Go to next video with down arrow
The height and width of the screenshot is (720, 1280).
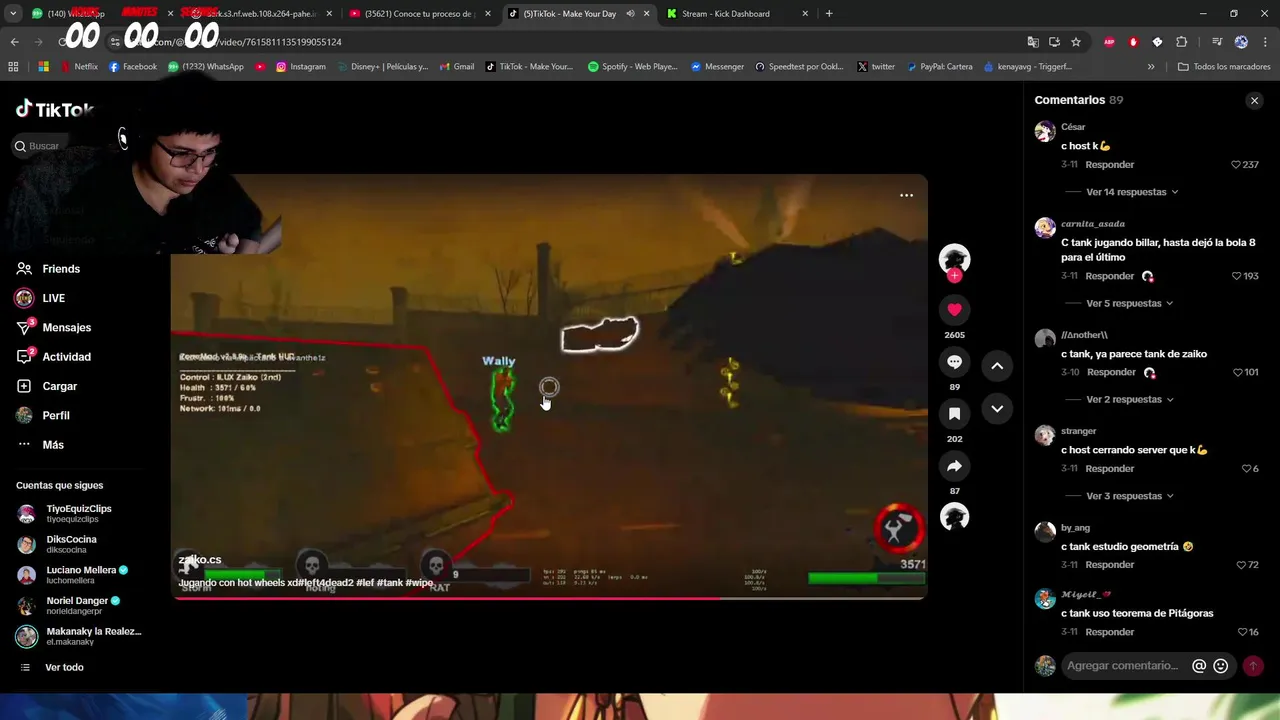pyautogui.click(x=997, y=409)
